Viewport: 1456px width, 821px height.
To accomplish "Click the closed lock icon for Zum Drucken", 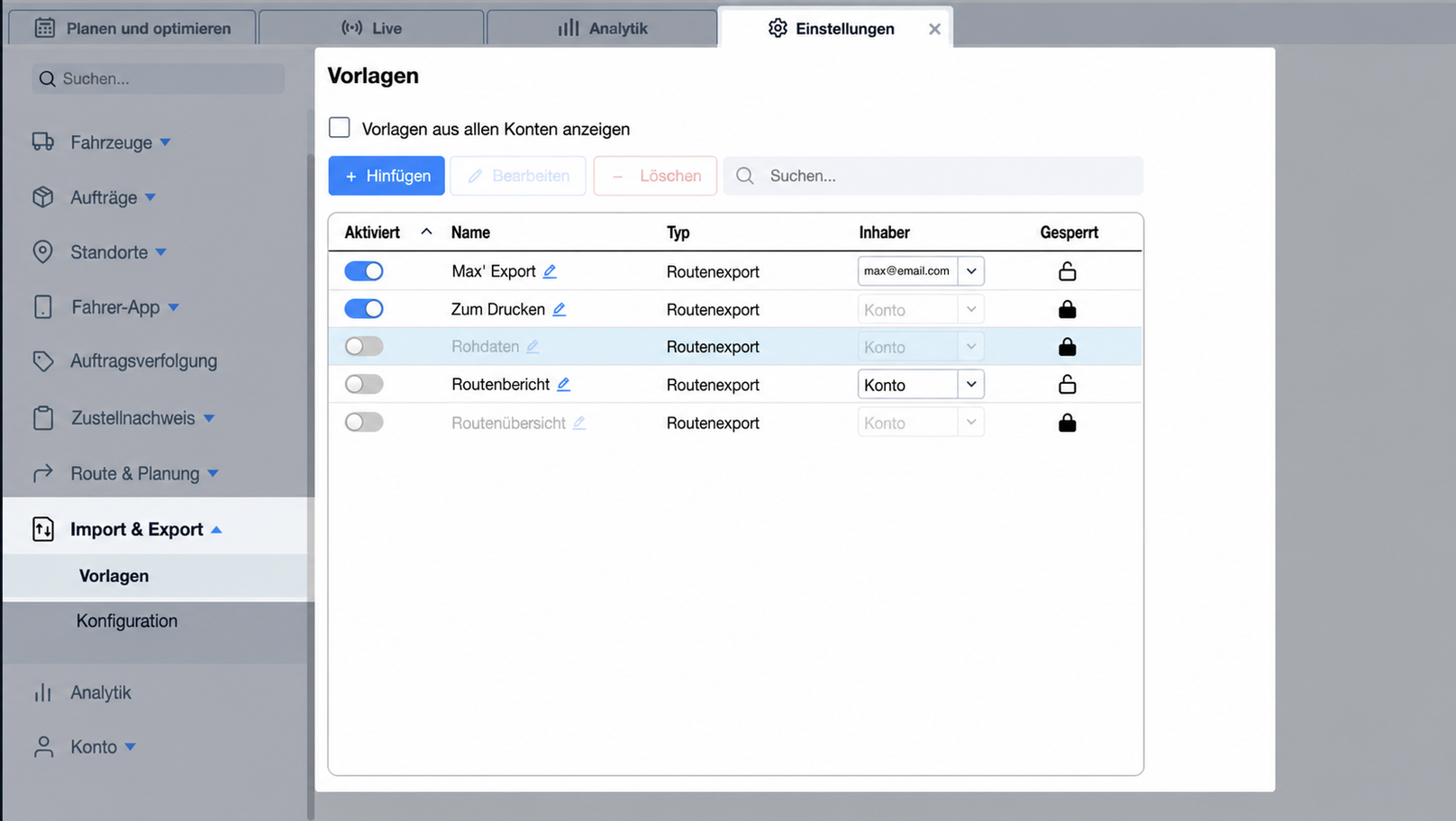I will point(1067,309).
